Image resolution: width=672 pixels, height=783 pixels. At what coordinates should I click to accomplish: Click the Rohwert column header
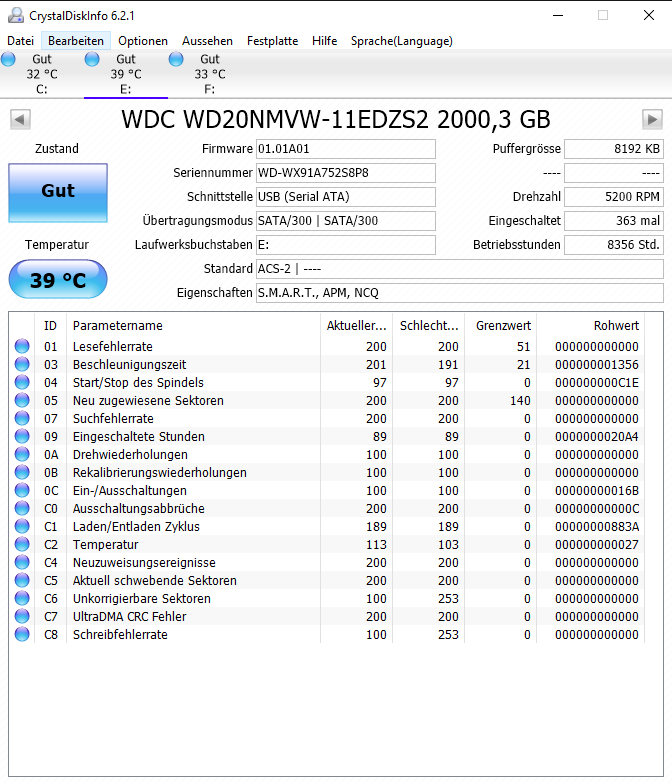tap(591, 326)
